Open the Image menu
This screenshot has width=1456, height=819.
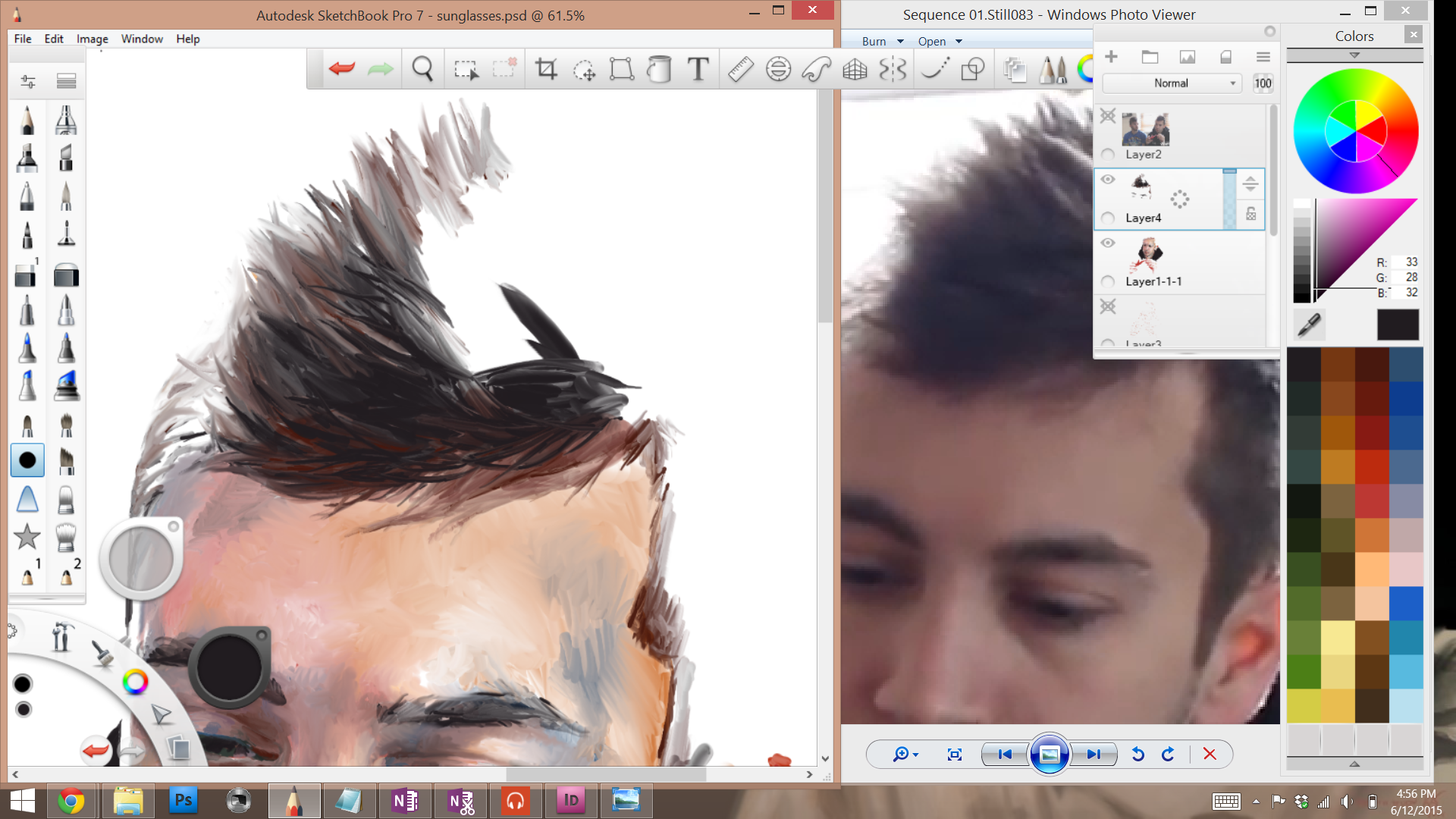click(x=92, y=39)
